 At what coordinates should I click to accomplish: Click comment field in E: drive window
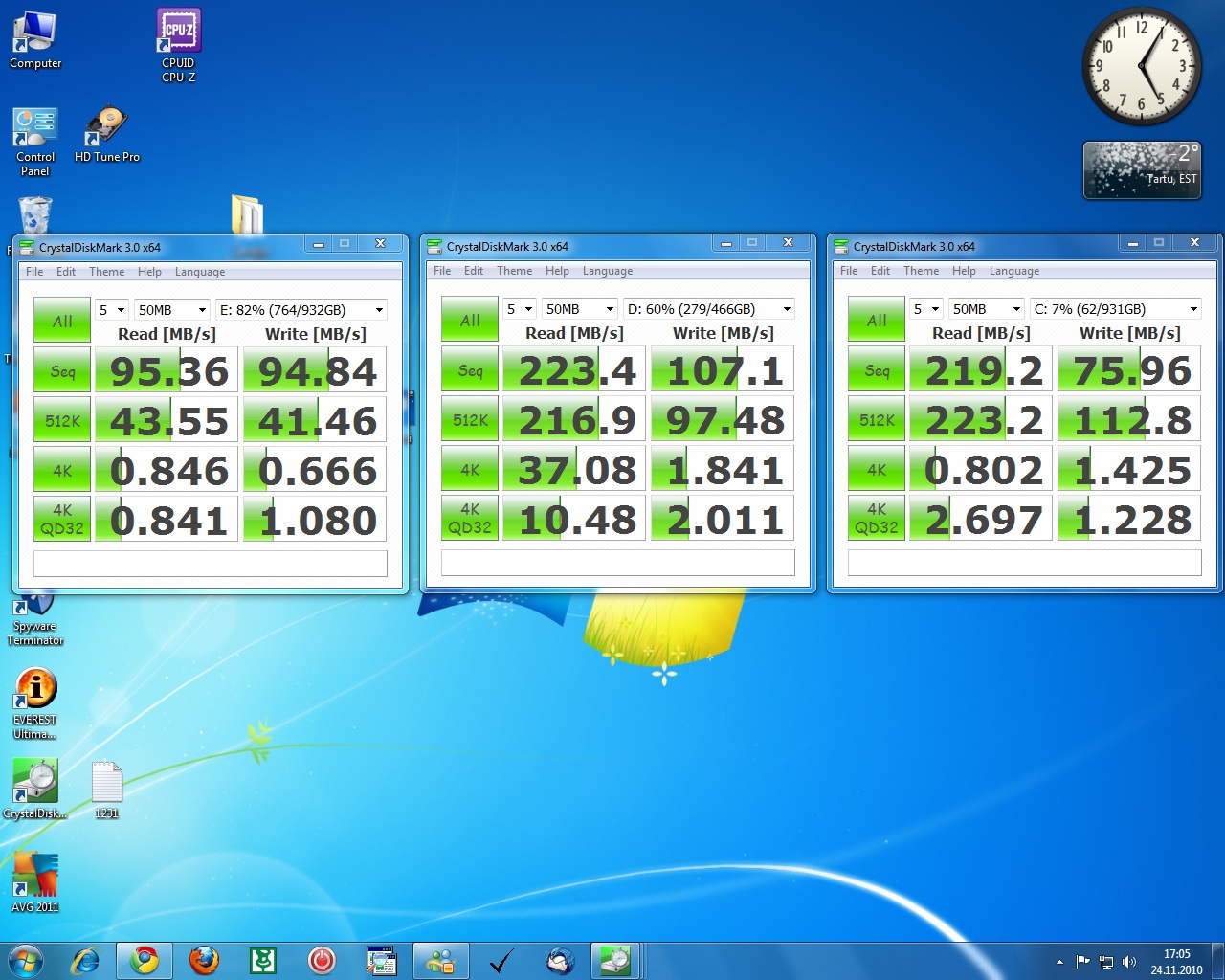[x=211, y=563]
